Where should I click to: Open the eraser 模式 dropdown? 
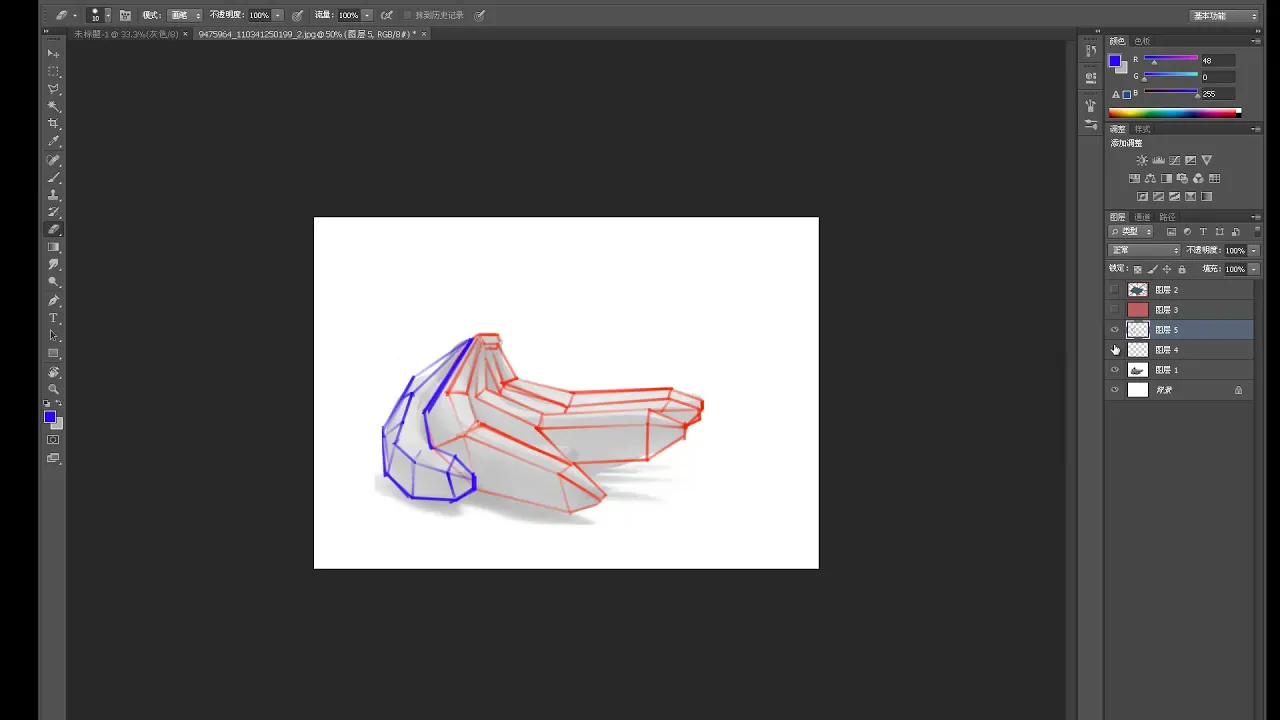tap(185, 16)
